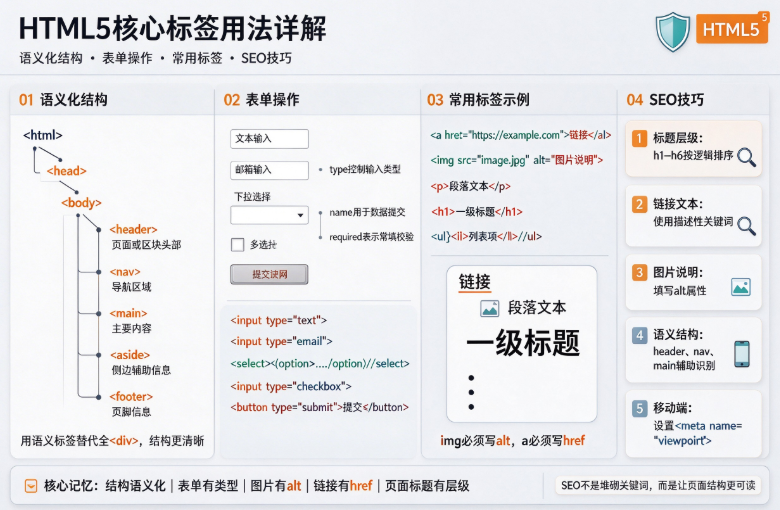Click the <ul> 列表项 code line
This screenshot has height=510, width=780.
[x=486, y=236]
